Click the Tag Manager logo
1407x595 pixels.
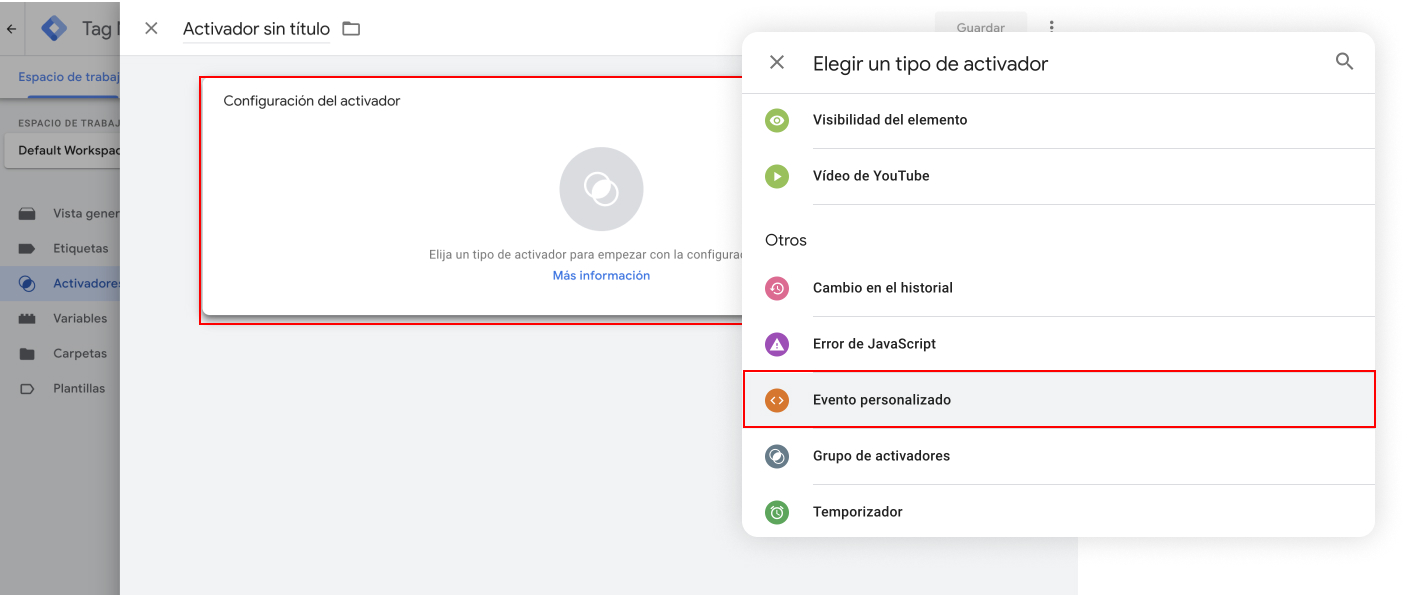tap(55, 28)
